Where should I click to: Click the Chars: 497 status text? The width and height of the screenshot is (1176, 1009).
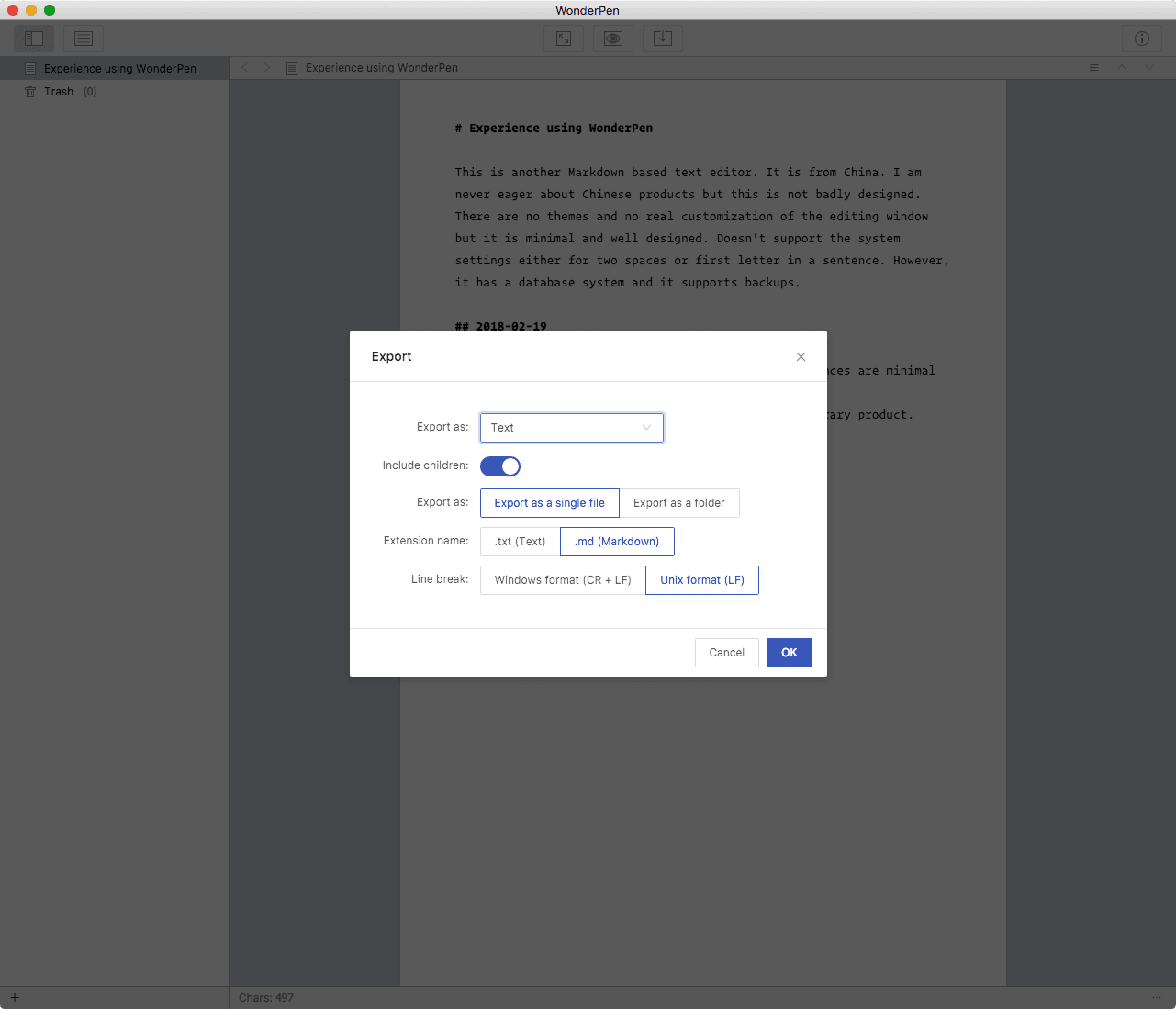[x=266, y=998]
